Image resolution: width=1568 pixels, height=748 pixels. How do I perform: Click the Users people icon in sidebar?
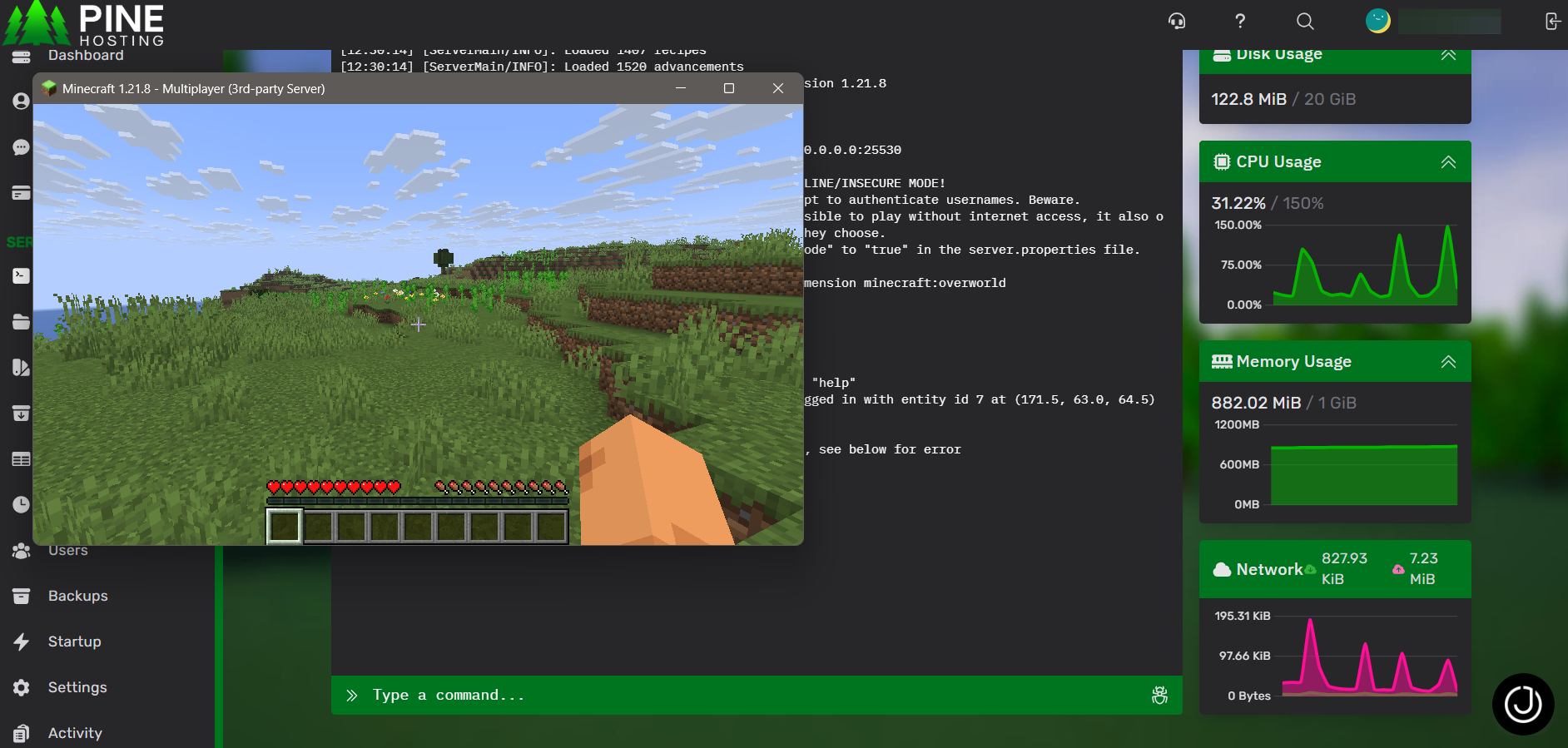pos(21,550)
